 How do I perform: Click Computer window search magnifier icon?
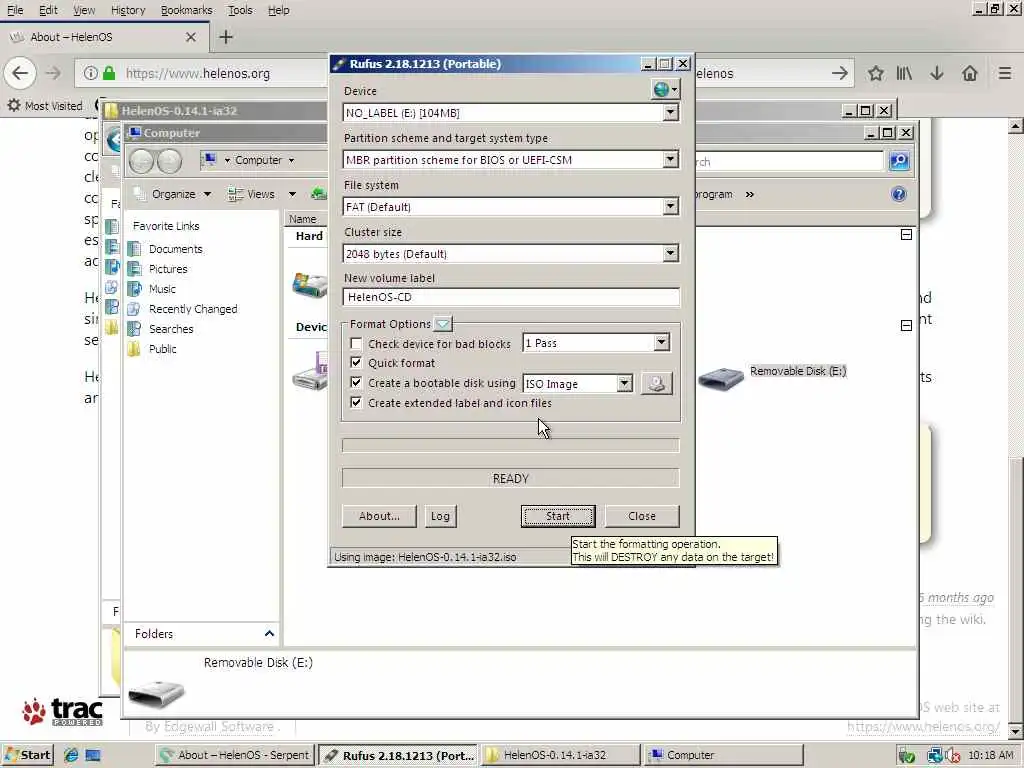click(x=899, y=161)
